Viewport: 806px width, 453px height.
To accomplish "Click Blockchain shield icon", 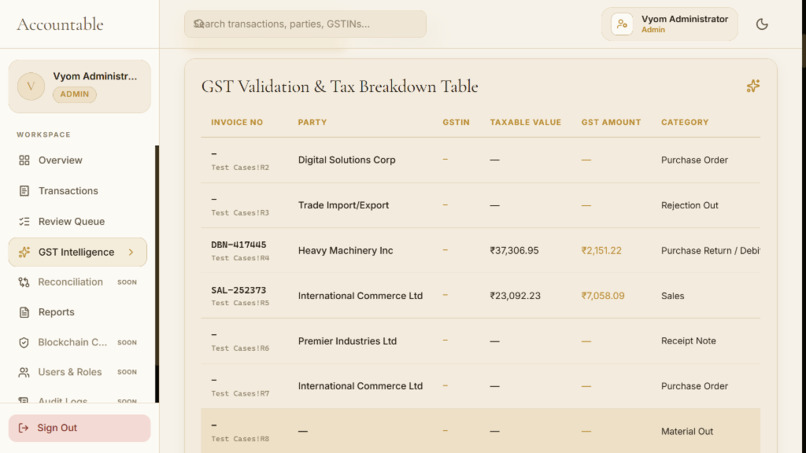I will [x=24, y=342].
